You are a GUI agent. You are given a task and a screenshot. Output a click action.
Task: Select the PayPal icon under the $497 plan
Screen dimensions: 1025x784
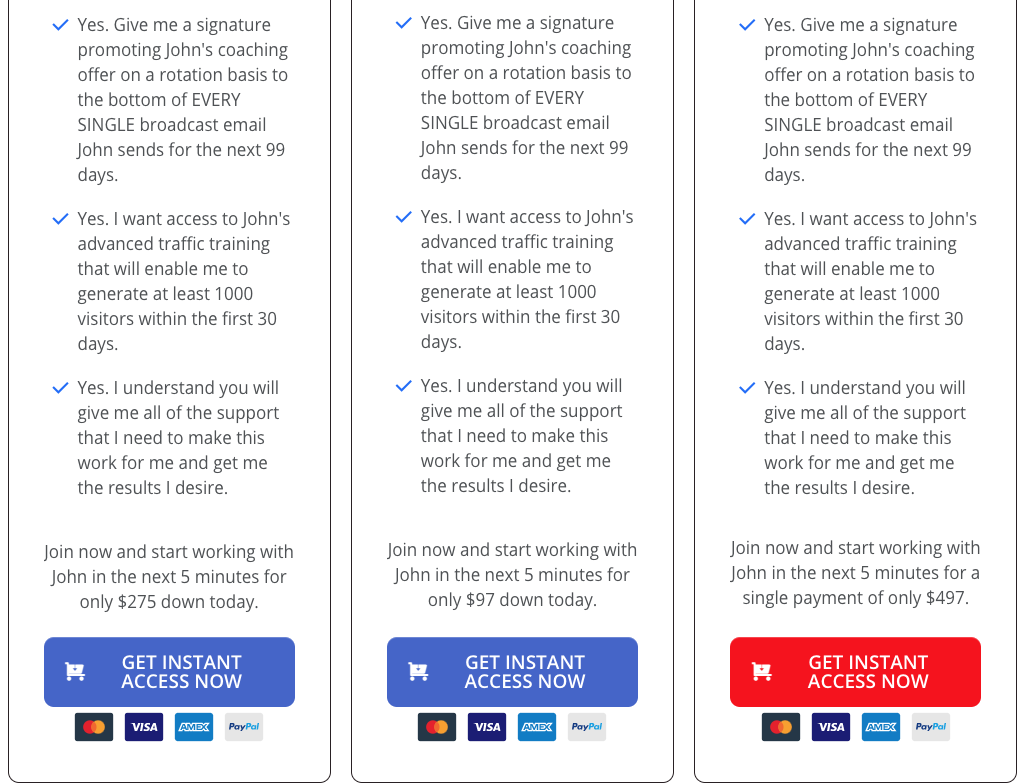(x=931, y=727)
